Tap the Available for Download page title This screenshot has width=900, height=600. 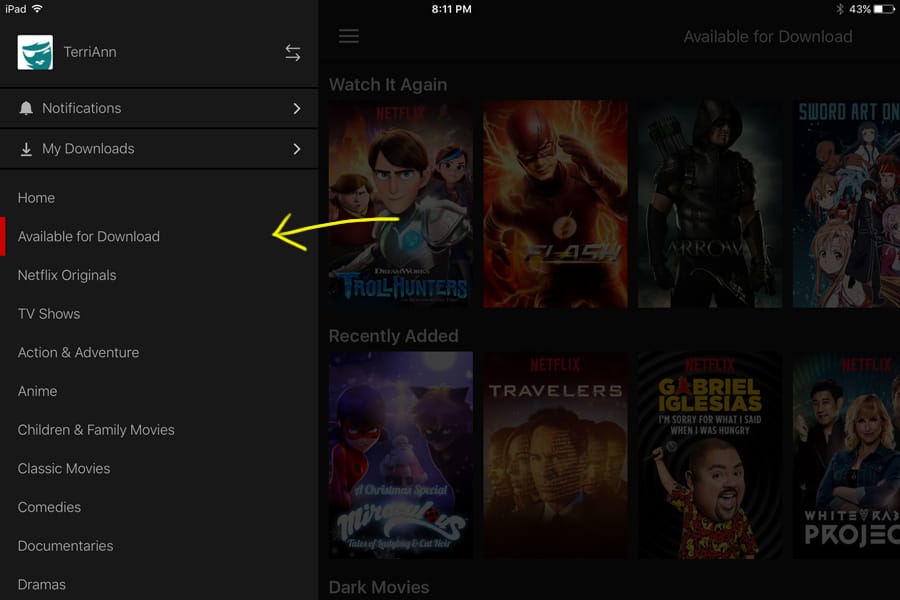click(767, 37)
